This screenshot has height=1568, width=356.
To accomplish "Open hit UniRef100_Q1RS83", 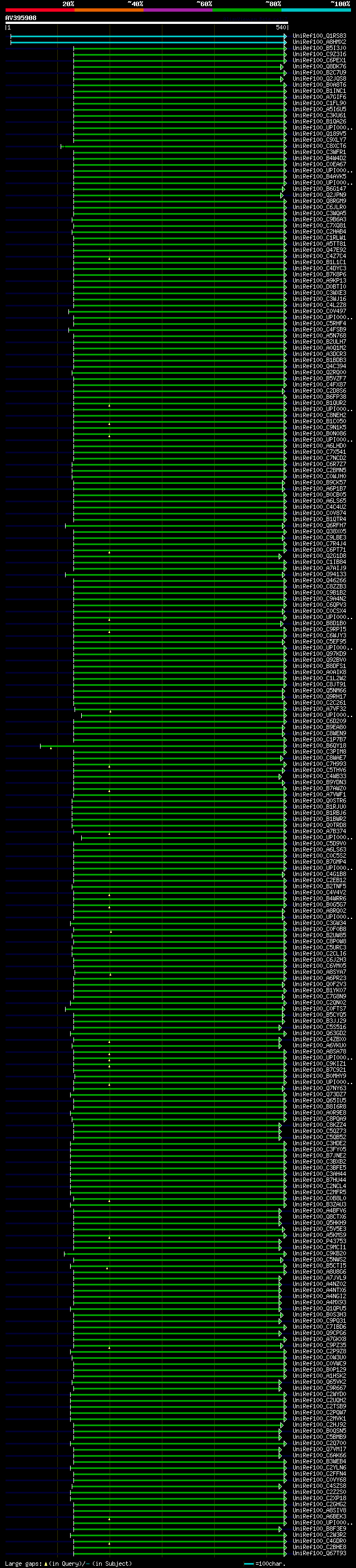I will [x=319, y=36].
